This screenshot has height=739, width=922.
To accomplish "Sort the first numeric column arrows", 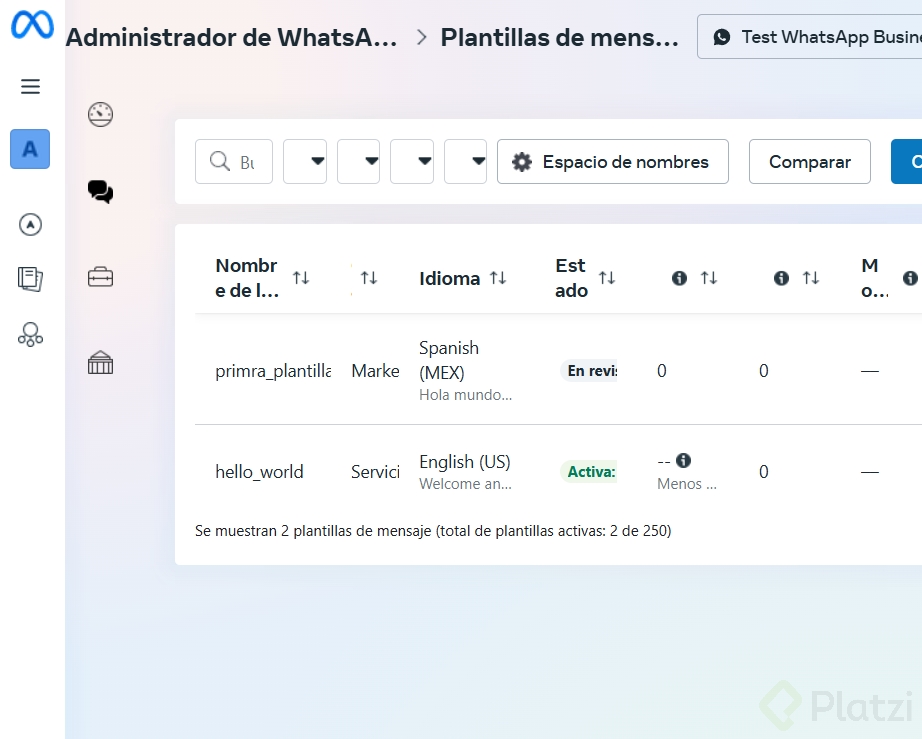I will pos(709,277).
